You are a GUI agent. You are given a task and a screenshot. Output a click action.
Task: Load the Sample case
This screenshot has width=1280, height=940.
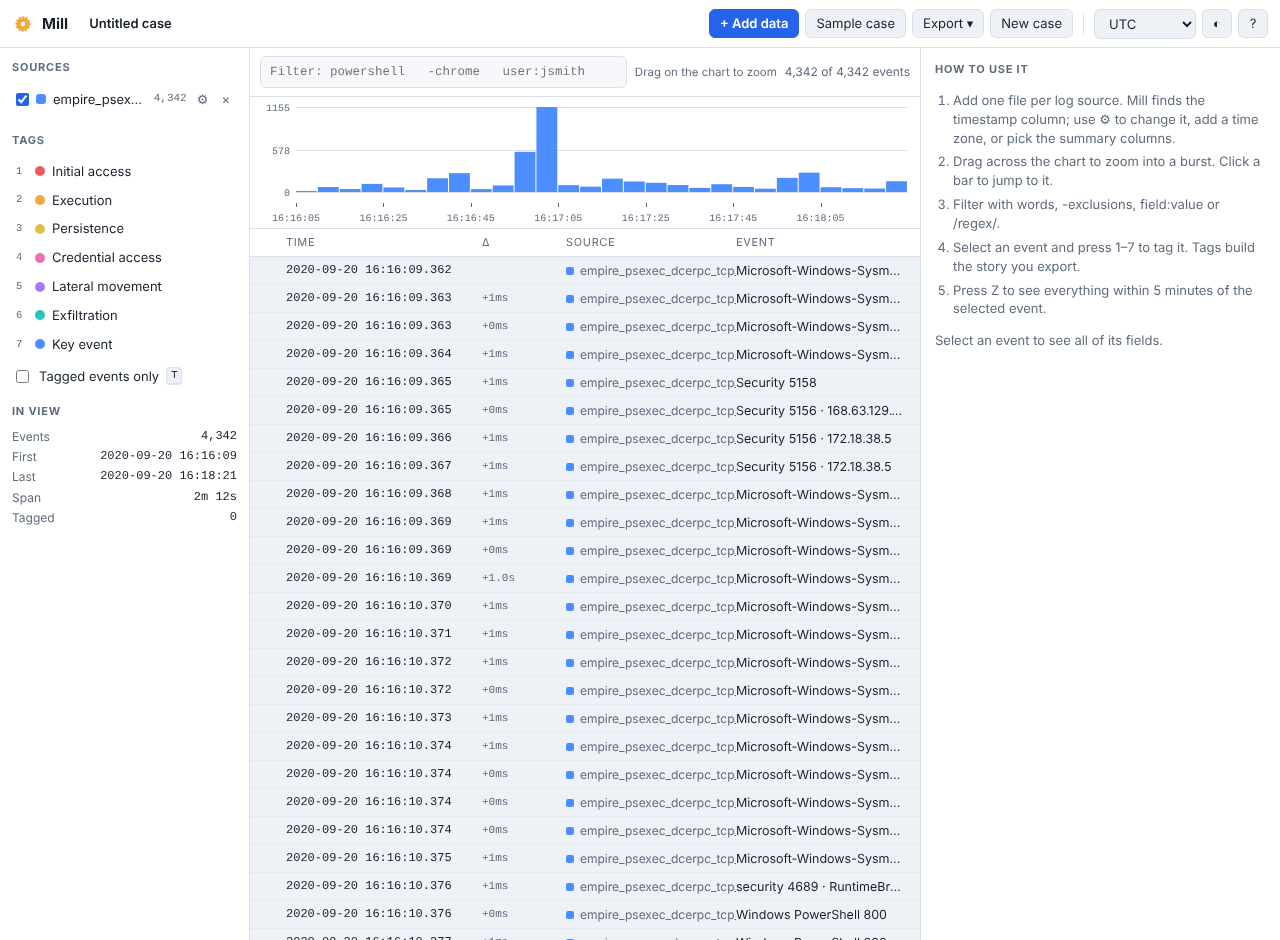[855, 24]
